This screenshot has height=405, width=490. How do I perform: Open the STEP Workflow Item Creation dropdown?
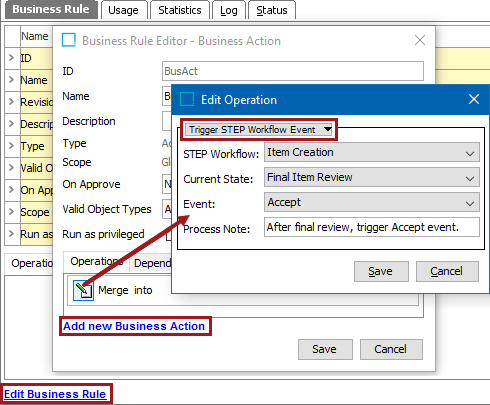372,153
